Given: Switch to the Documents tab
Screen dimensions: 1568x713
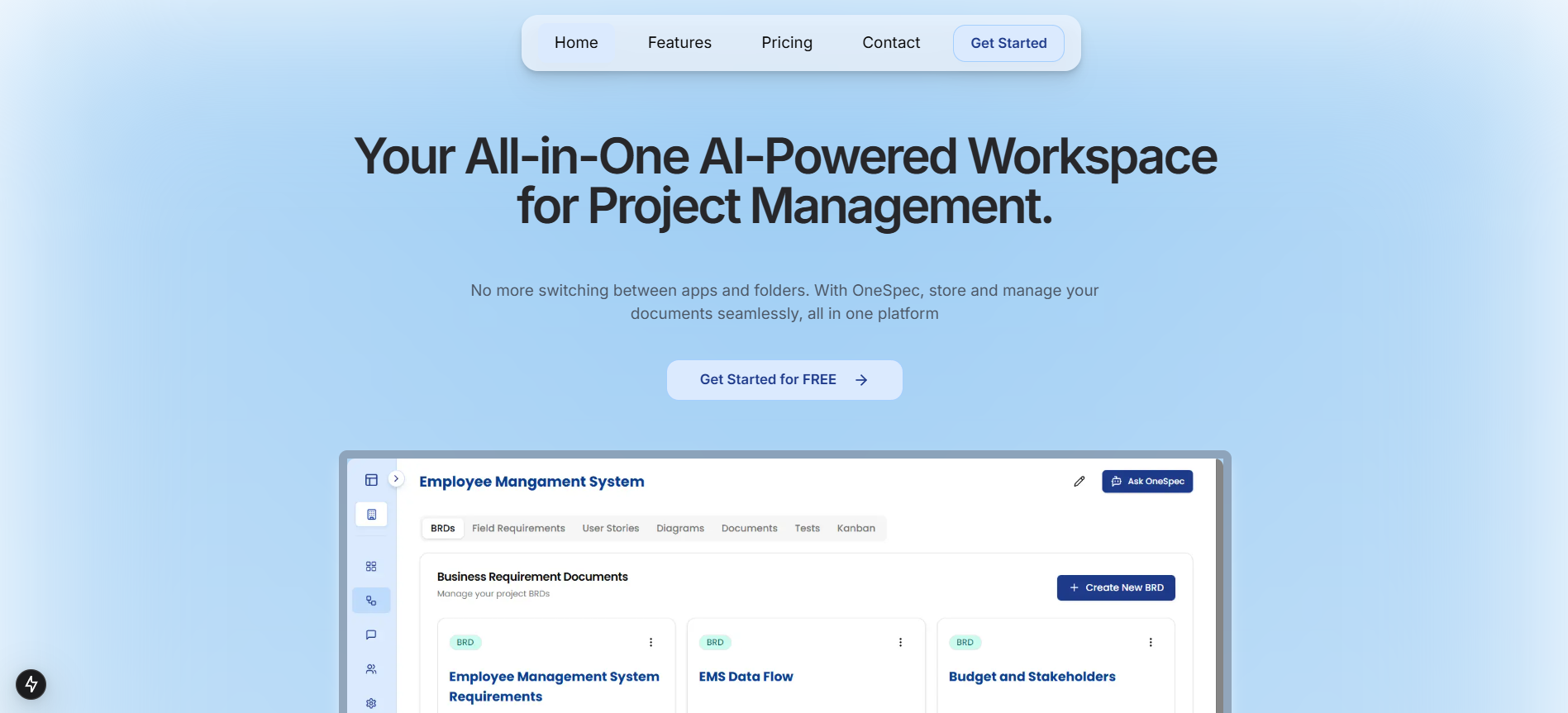Looking at the screenshot, I should click(x=750, y=529).
